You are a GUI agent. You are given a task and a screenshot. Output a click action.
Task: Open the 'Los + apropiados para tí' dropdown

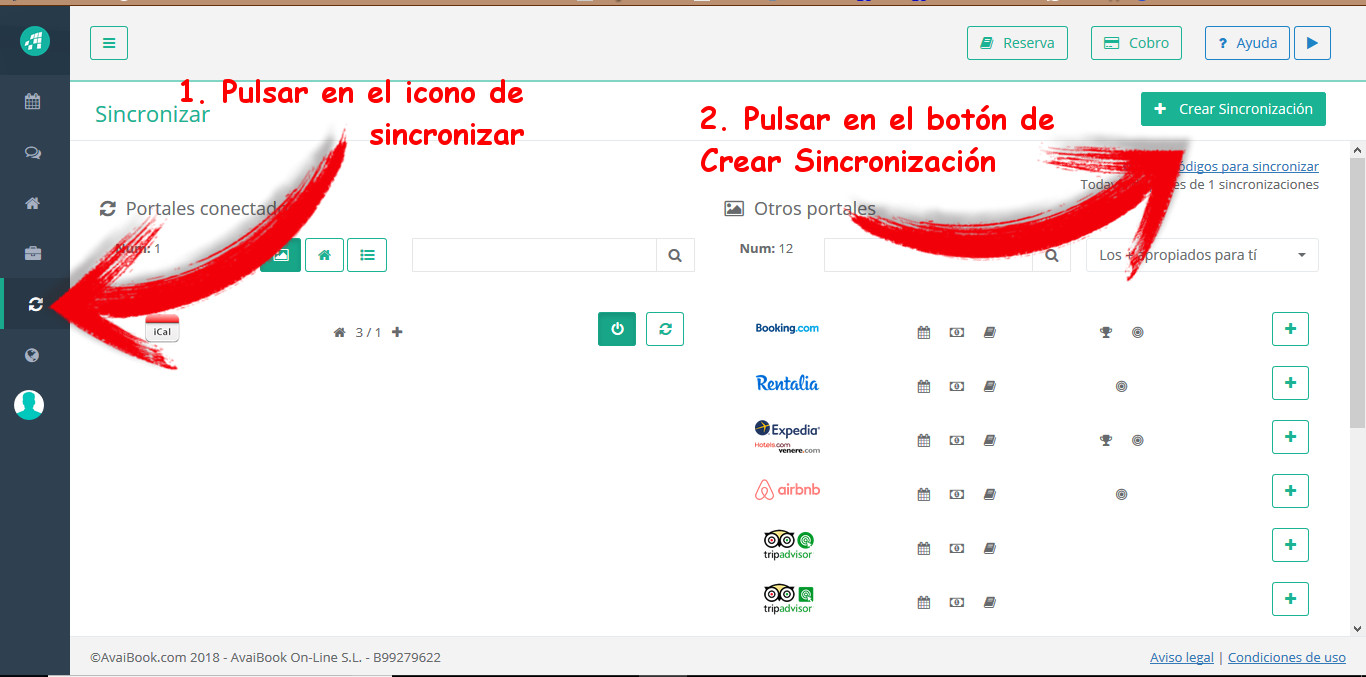[x=1202, y=255]
